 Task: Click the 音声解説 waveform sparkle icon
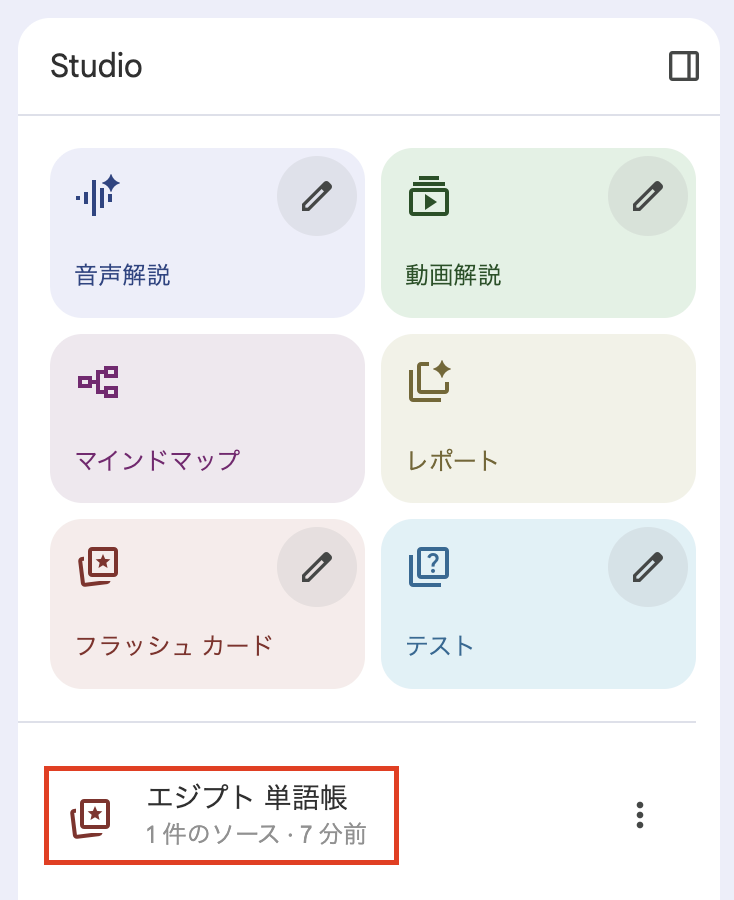click(x=97, y=195)
